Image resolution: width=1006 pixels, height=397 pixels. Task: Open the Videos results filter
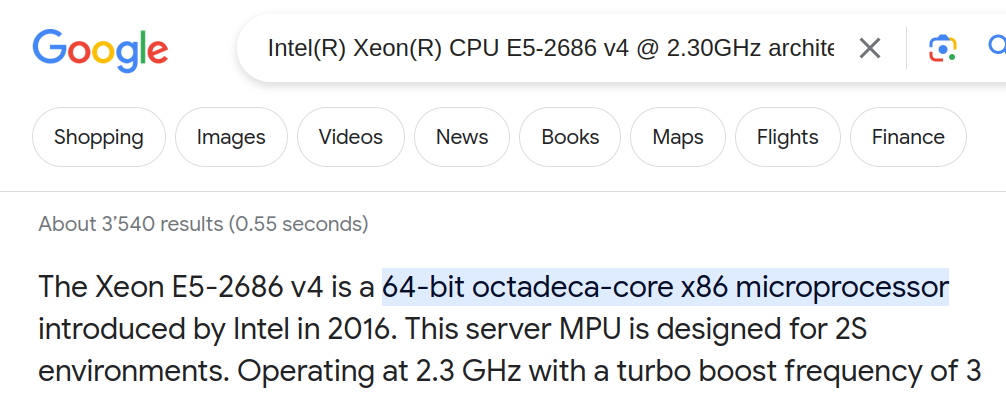pyautogui.click(x=351, y=137)
